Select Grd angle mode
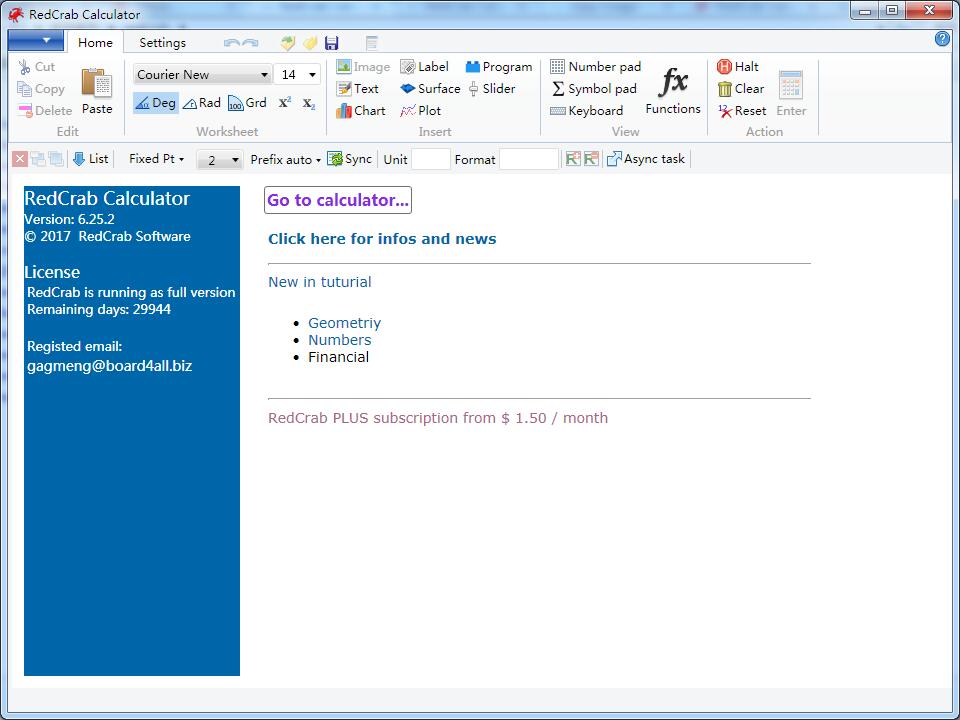Screen dimensions: 960x720 [x=247, y=103]
